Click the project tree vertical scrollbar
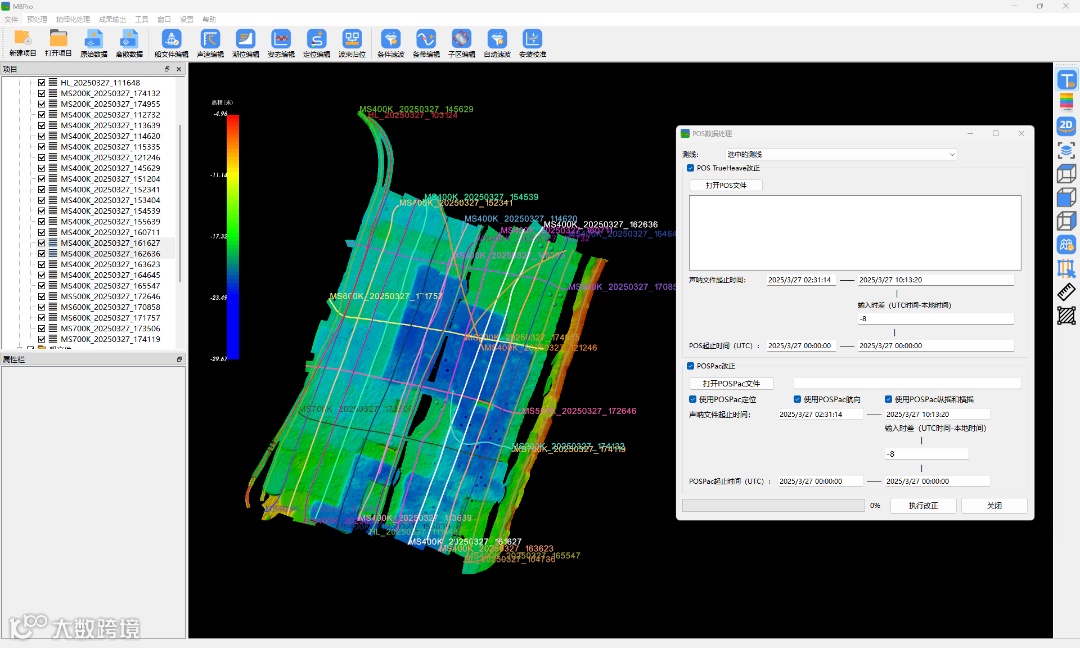The image size is (1080, 648). coord(180,203)
